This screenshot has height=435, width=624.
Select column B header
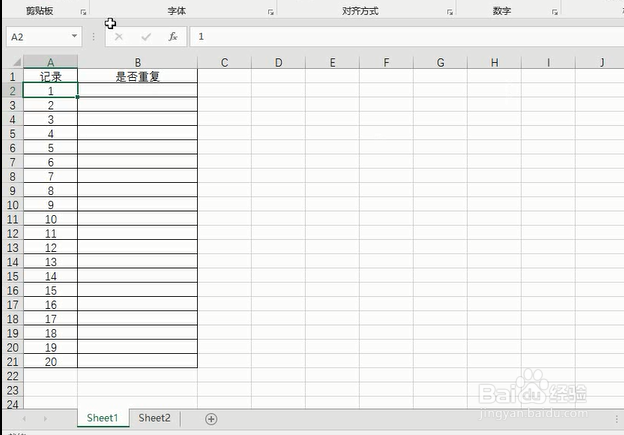tap(138, 62)
